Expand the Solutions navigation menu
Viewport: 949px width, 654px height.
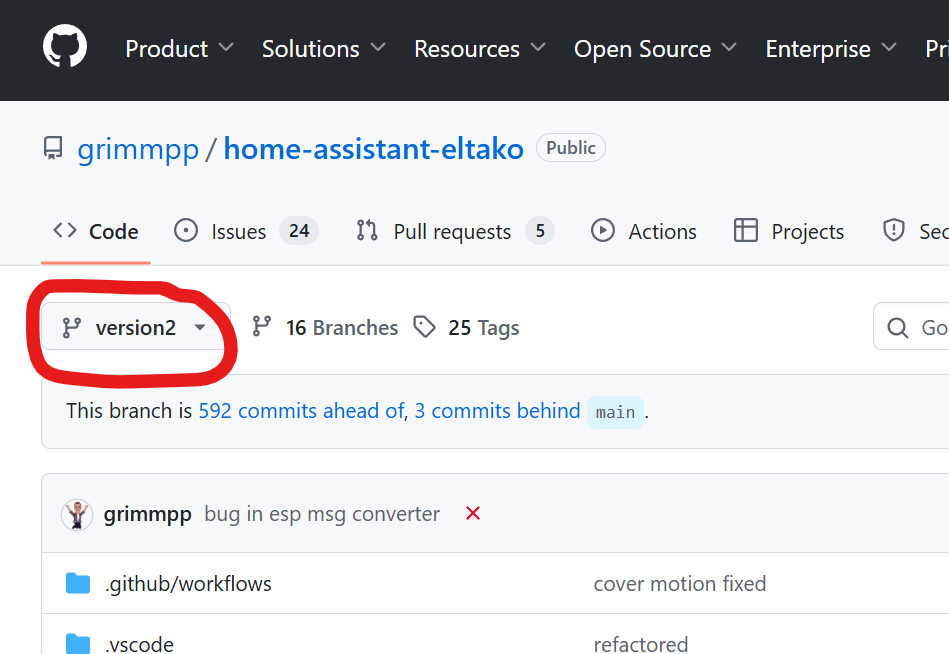[323, 49]
